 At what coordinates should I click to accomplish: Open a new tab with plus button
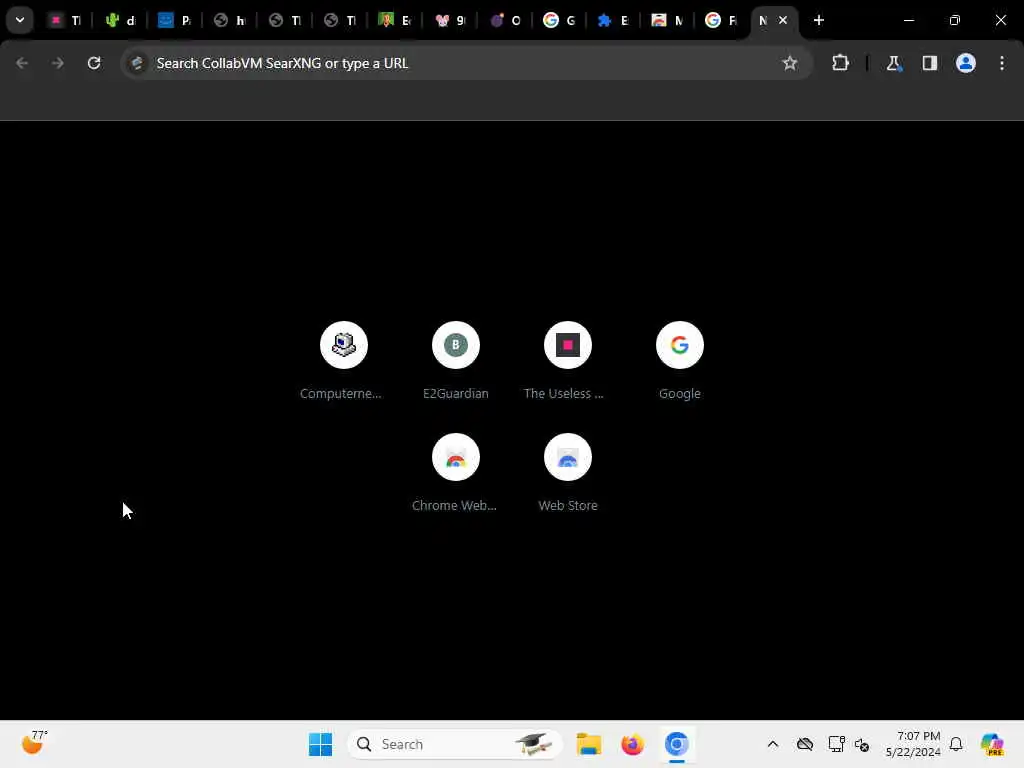click(x=819, y=20)
